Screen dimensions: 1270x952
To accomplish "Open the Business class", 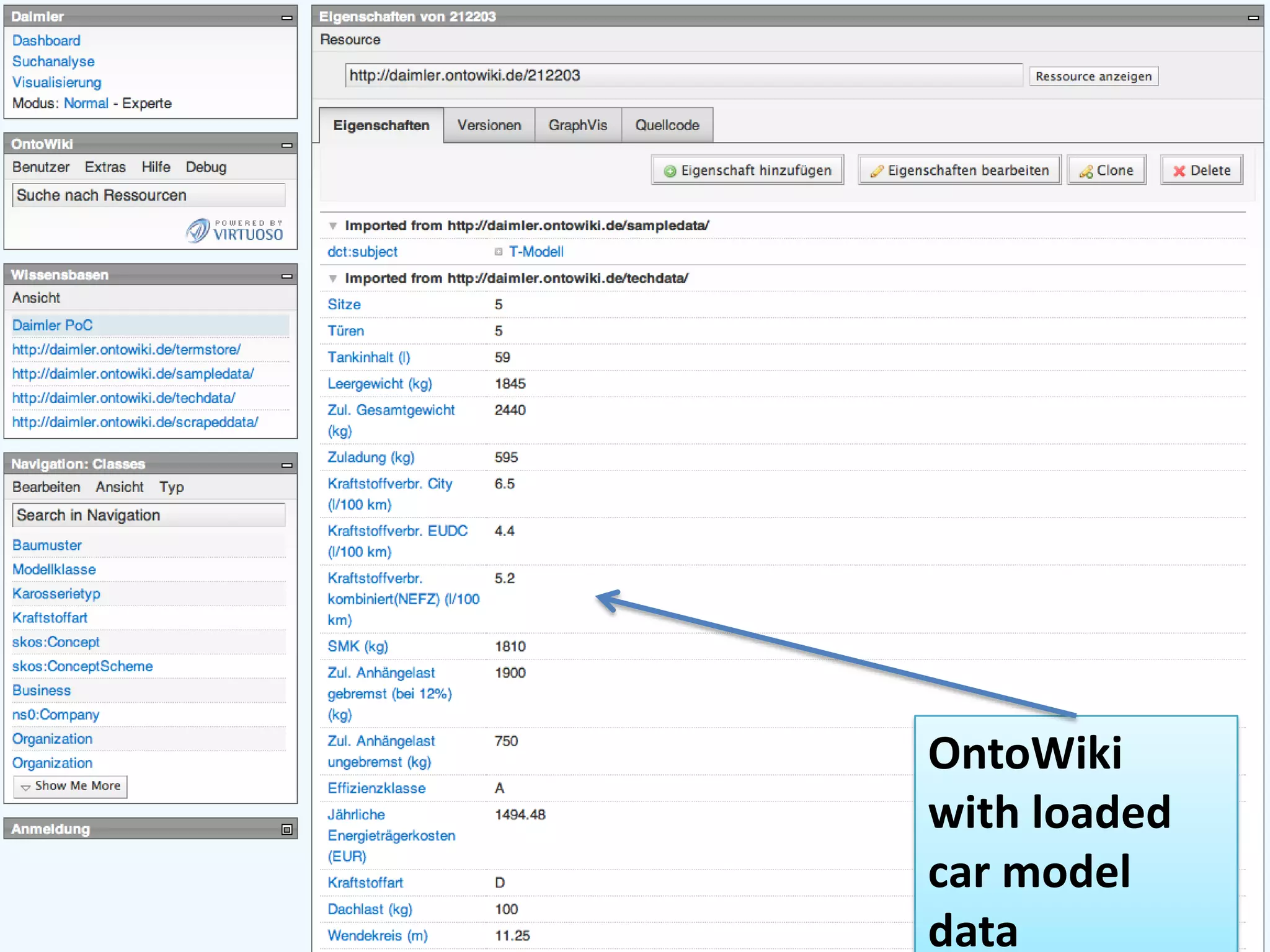I will [42, 691].
